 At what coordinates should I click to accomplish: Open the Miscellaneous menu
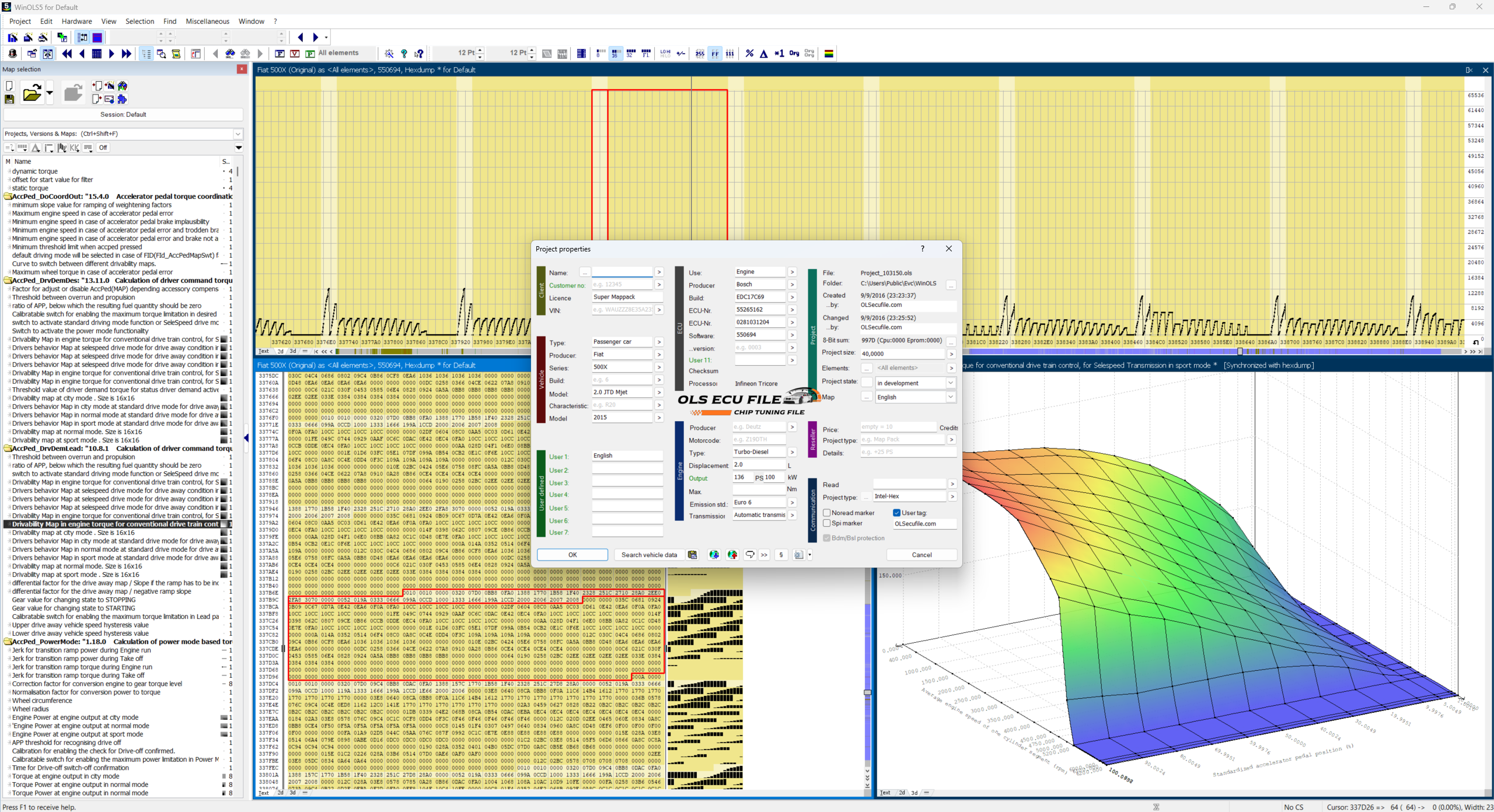point(207,22)
